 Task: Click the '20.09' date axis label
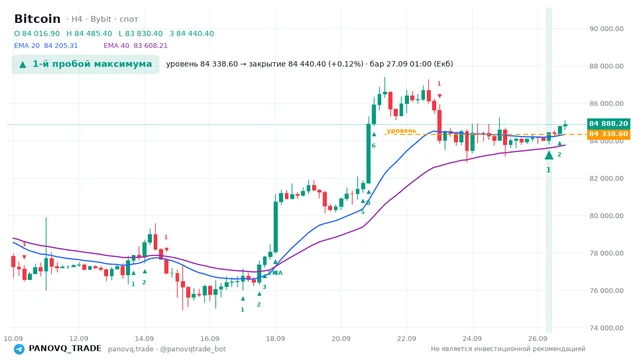pos(341,339)
